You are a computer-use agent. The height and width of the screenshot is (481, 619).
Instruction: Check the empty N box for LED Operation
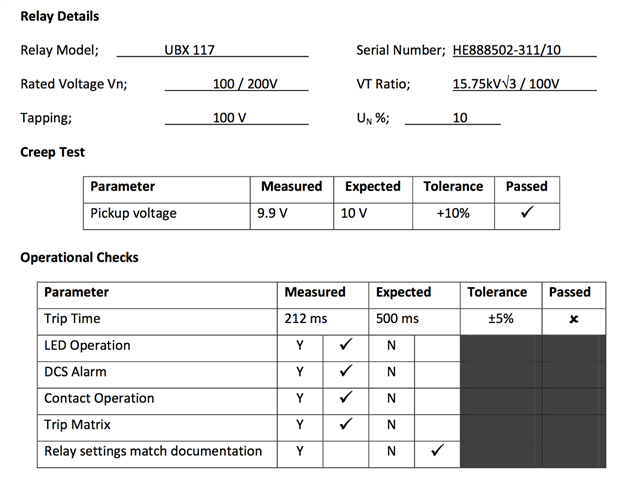[436, 346]
